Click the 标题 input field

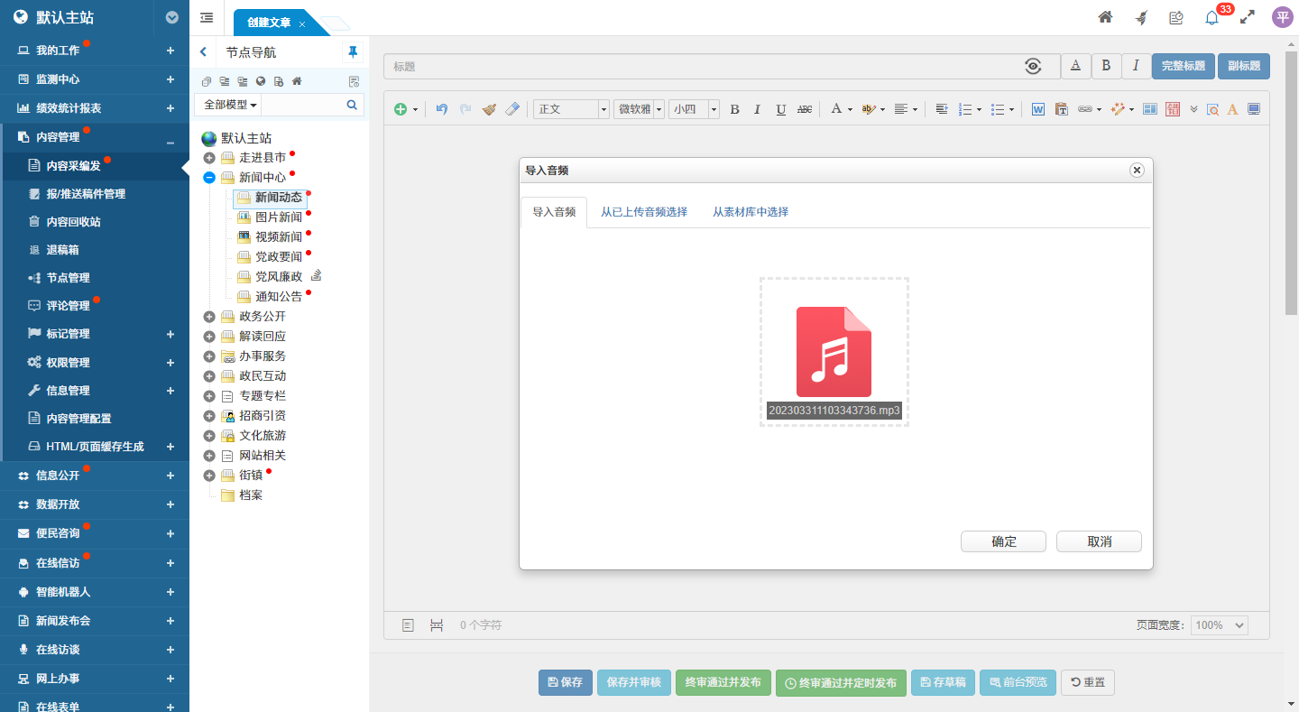700,66
